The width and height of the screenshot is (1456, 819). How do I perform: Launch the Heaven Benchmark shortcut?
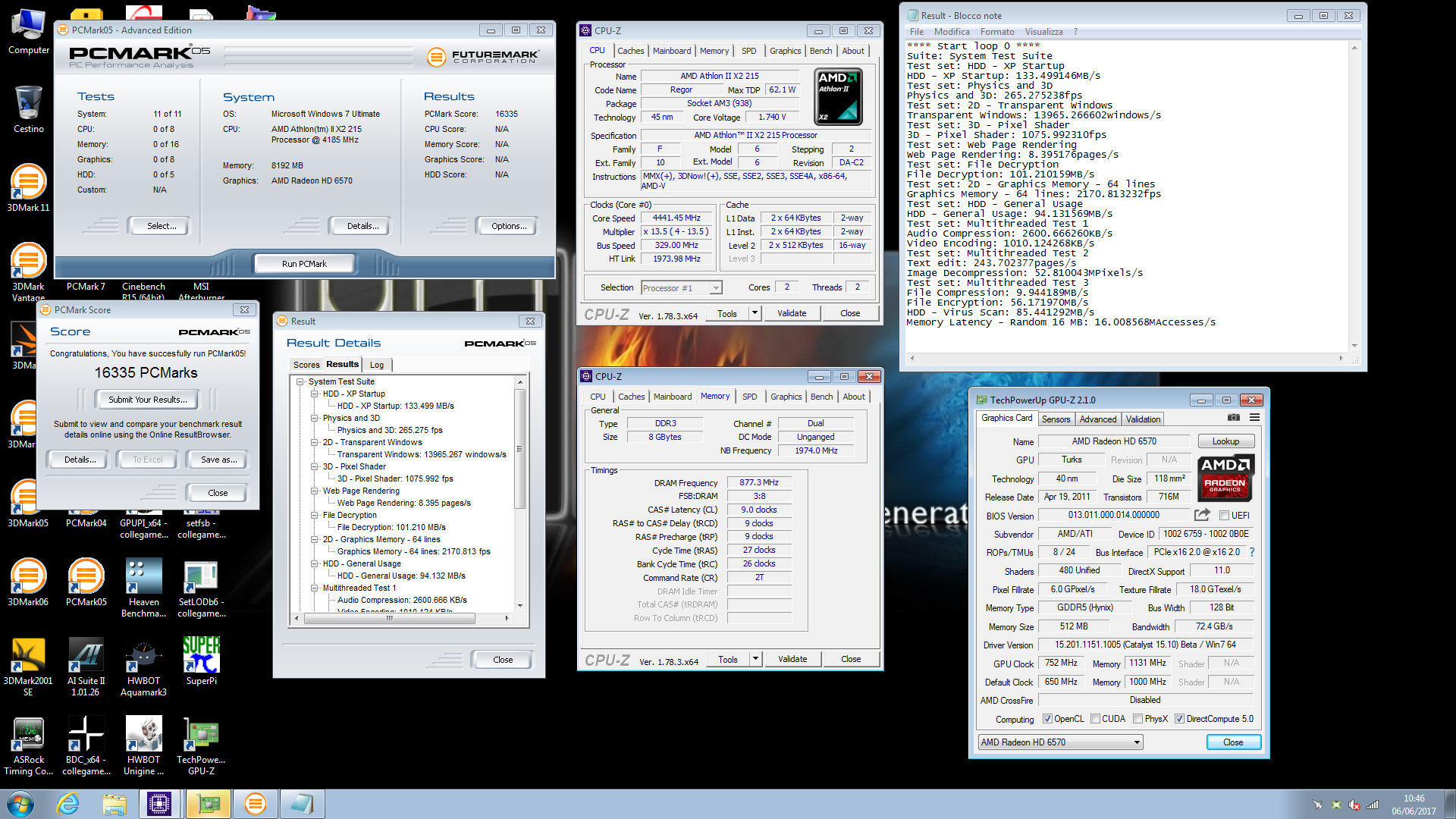(x=144, y=588)
